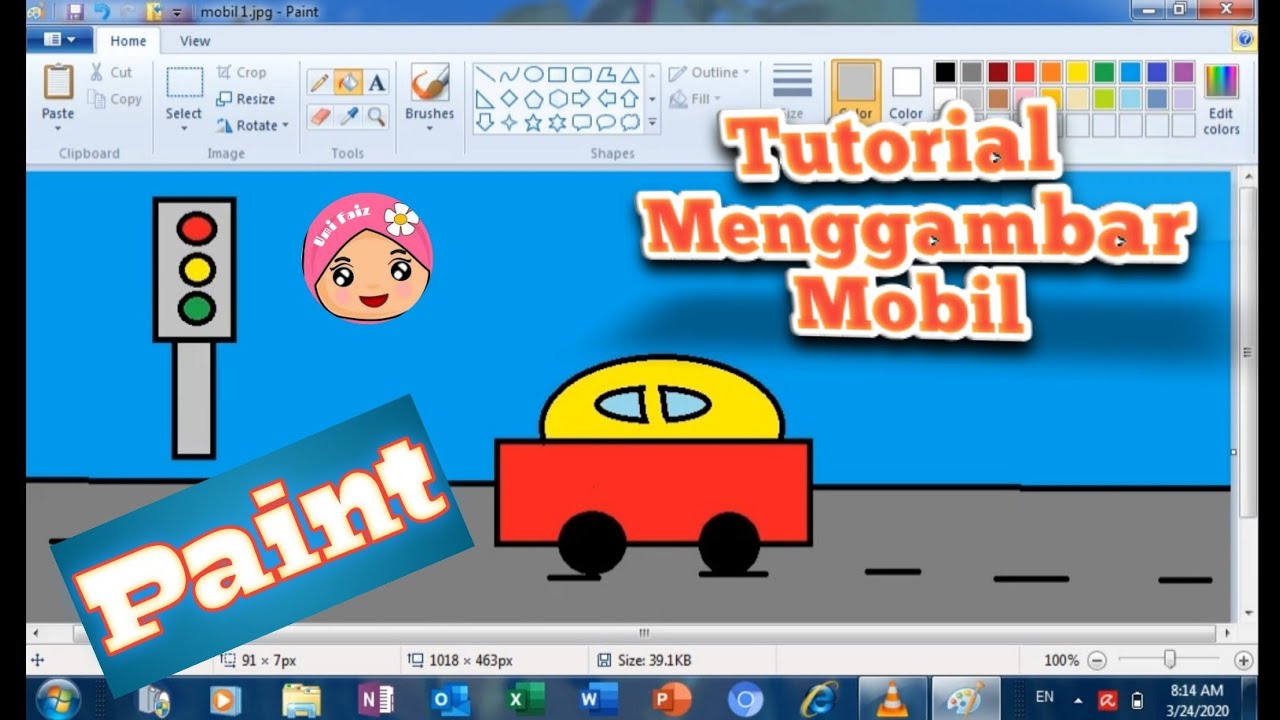The width and height of the screenshot is (1280, 720).
Task: Choose the Triangle shape
Action: (630, 75)
